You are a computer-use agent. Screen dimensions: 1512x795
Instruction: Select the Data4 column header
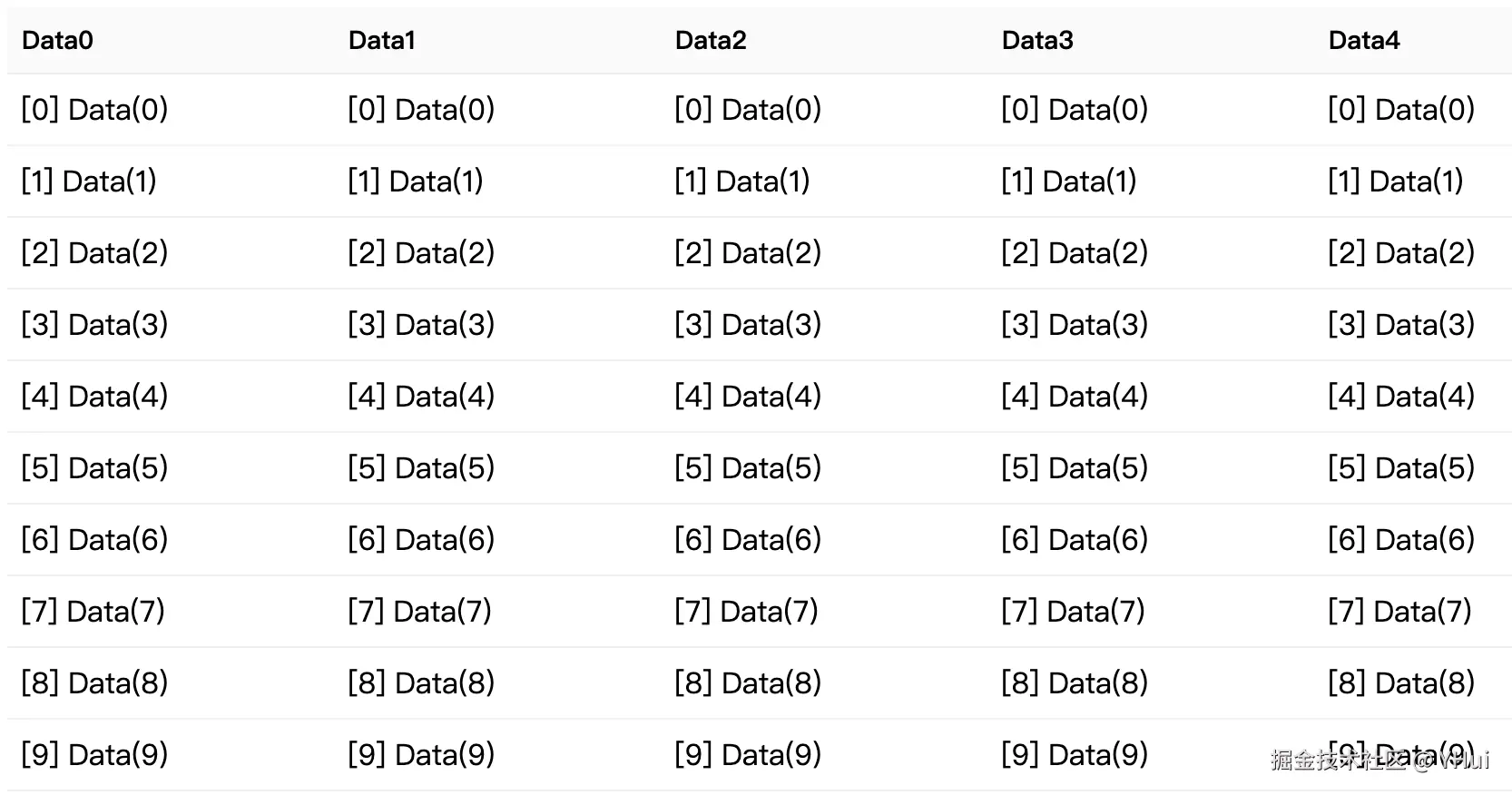pos(1364,40)
